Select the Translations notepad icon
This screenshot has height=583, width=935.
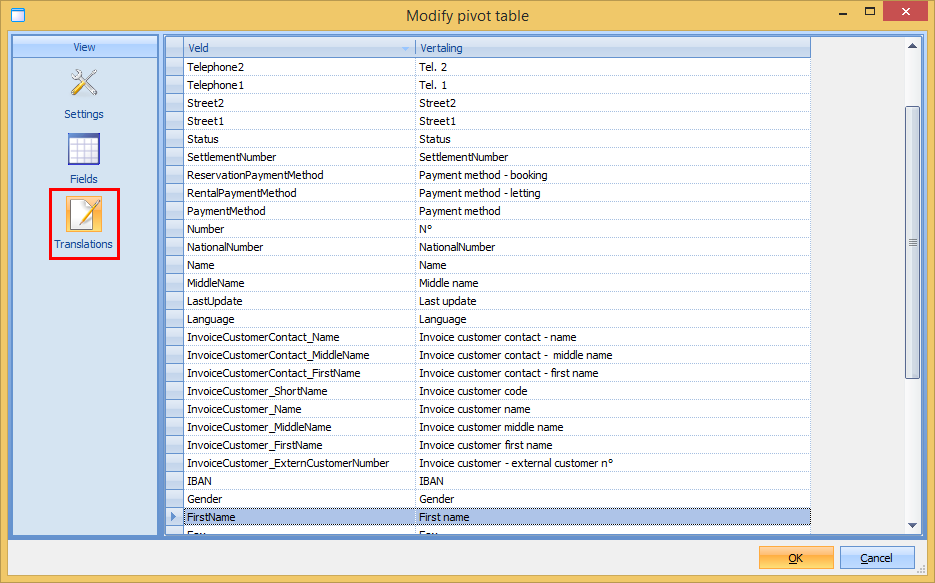coord(84,214)
